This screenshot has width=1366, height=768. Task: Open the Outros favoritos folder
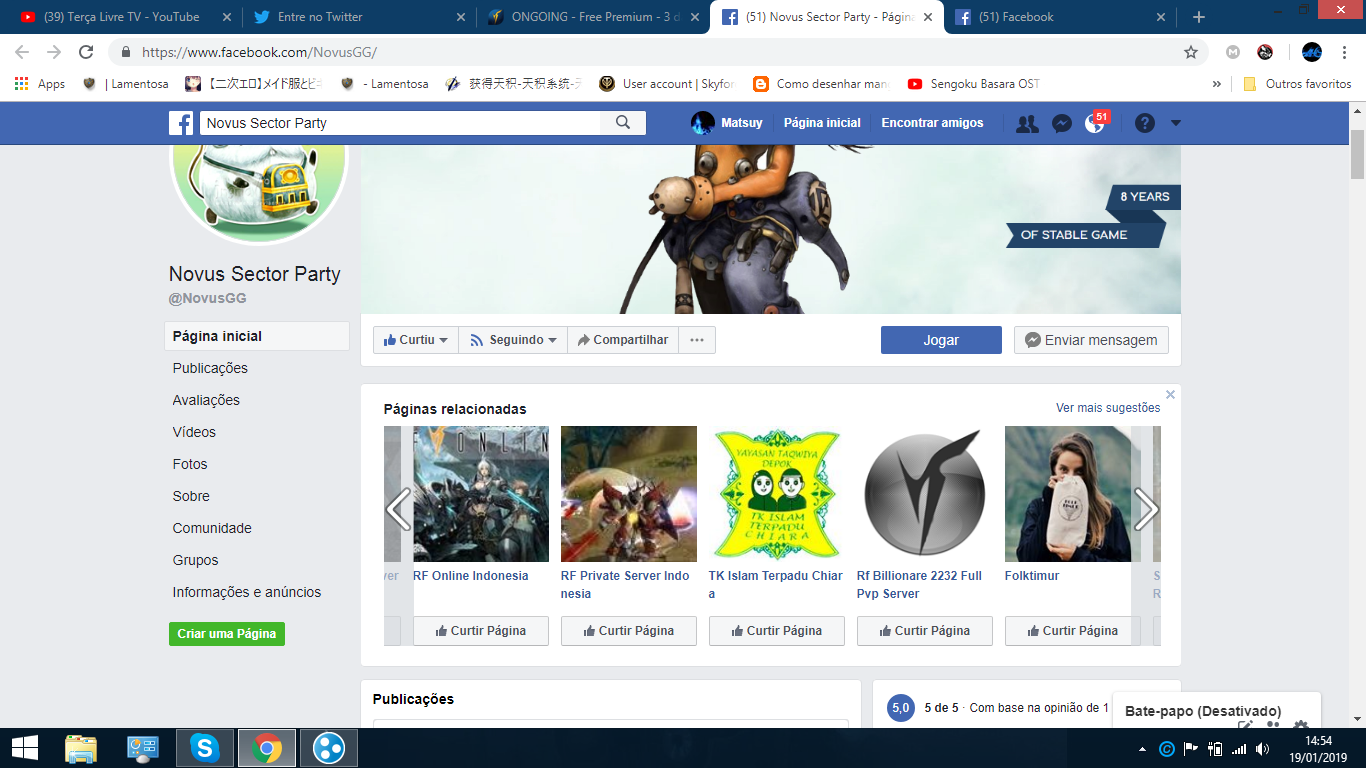coord(1297,84)
